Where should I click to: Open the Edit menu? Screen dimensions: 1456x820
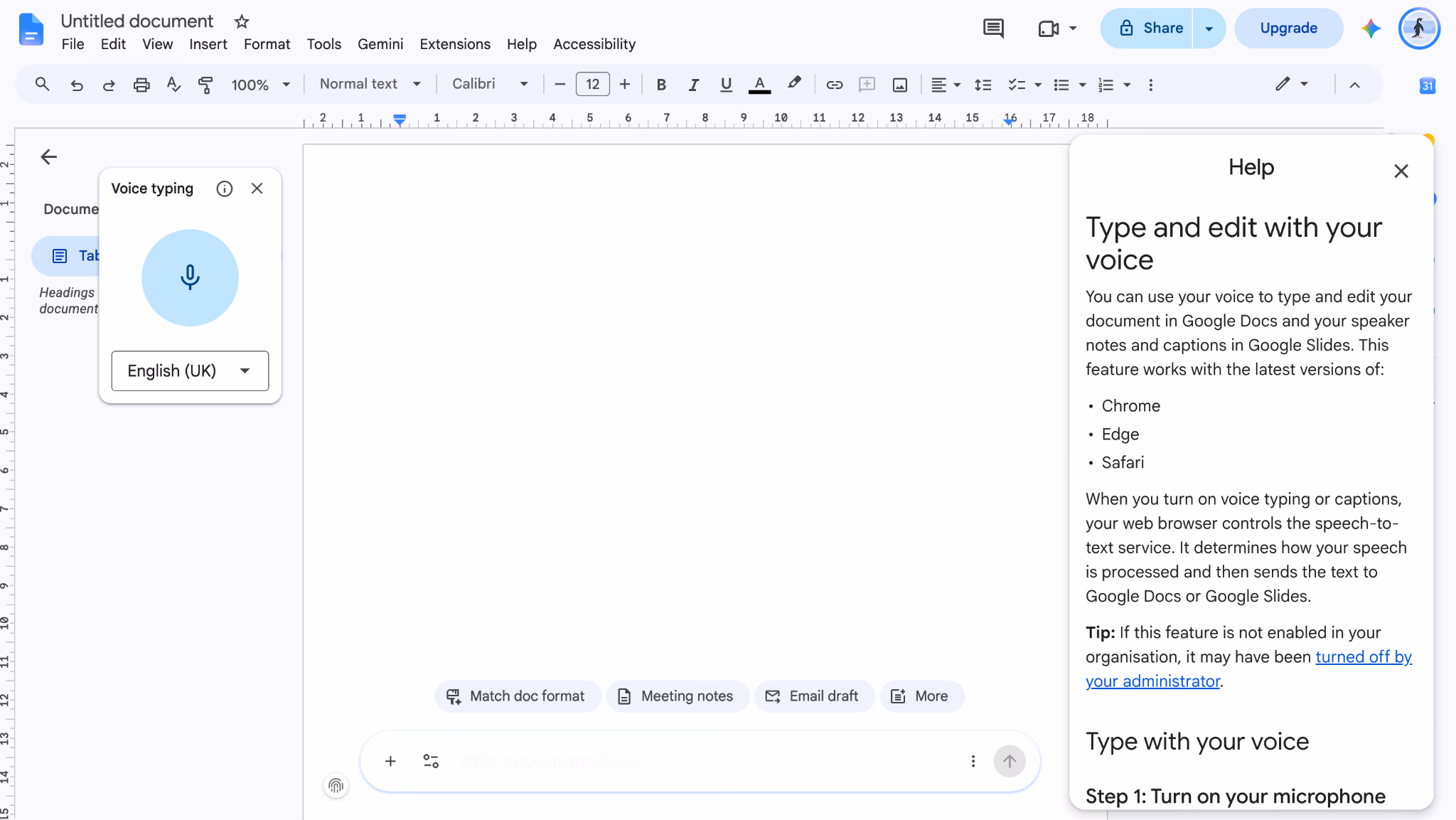[x=113, y=44]
